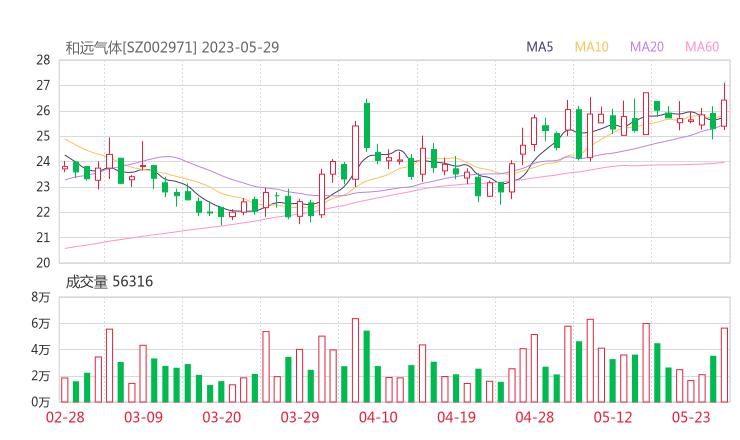Click the 8万 volume axis label
This screenshot has width=740, height=440.
tap(41, 297)
